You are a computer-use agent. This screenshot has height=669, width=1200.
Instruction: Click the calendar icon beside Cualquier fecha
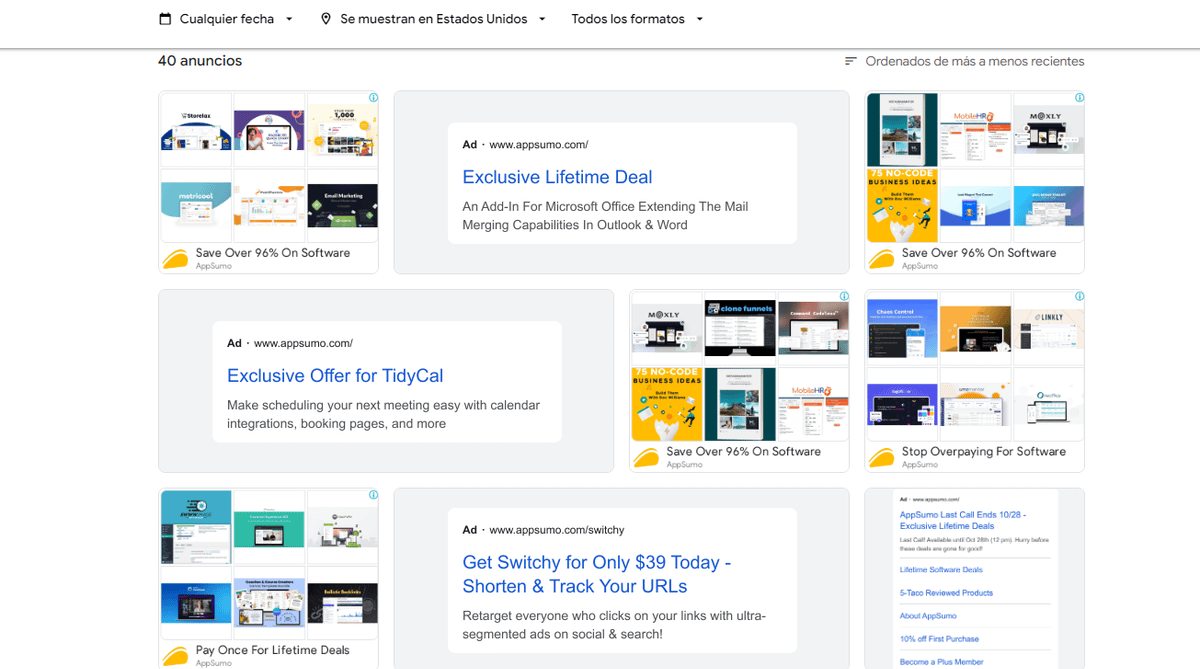coord(165,19)
